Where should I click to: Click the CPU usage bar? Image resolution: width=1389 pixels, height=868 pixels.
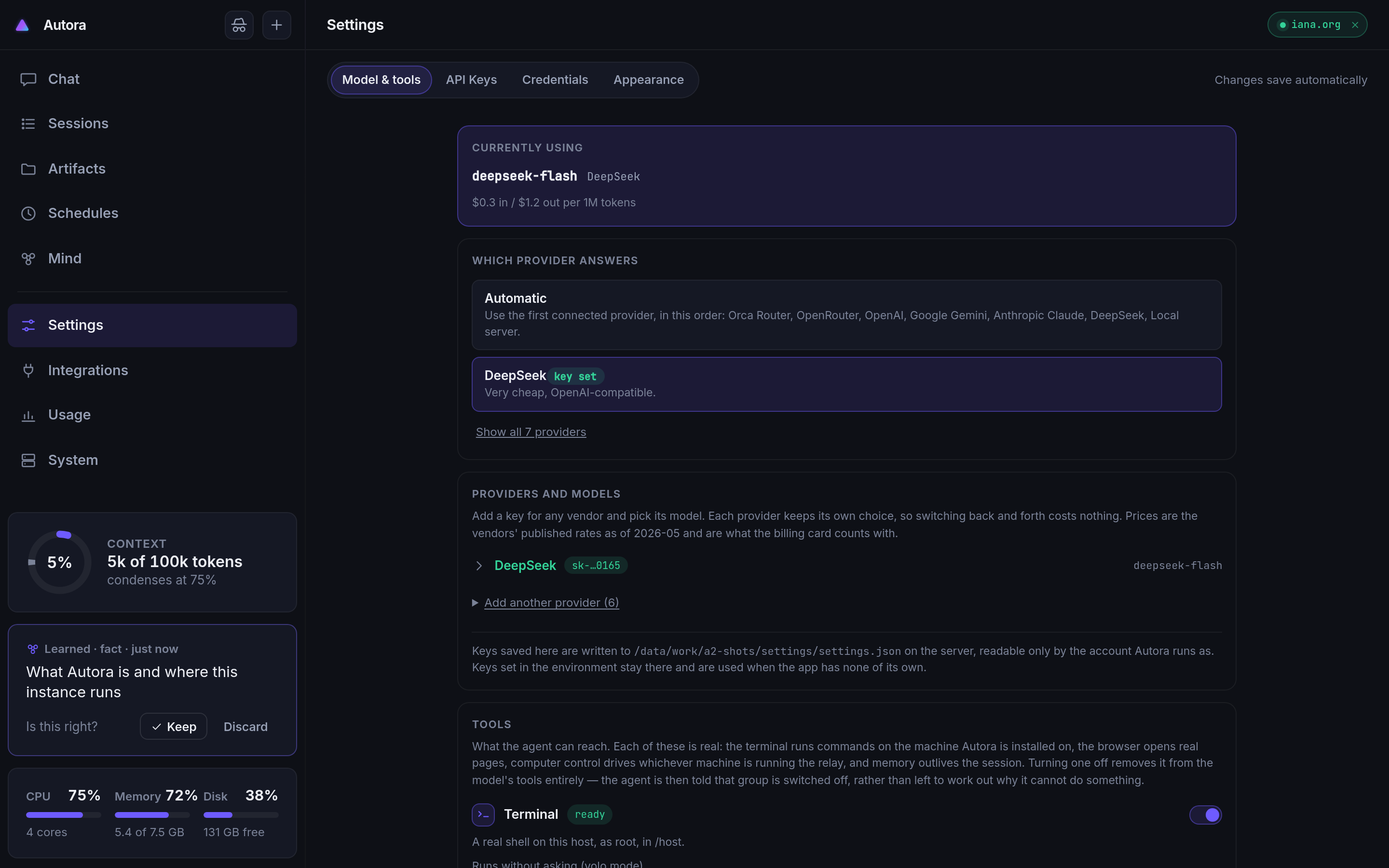pos(63,814)
